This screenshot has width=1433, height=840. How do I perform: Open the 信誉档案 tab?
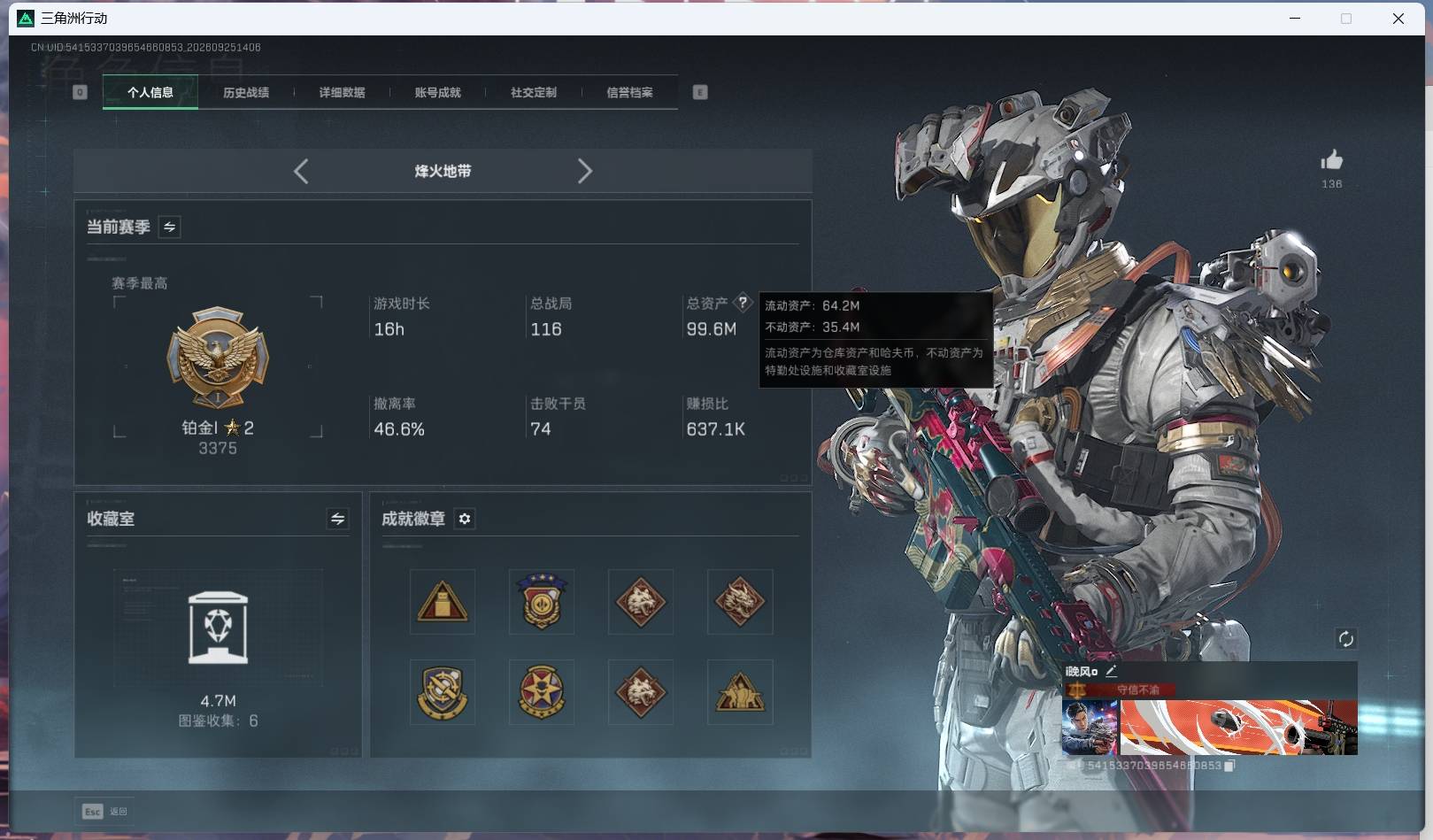pos(629,92)
